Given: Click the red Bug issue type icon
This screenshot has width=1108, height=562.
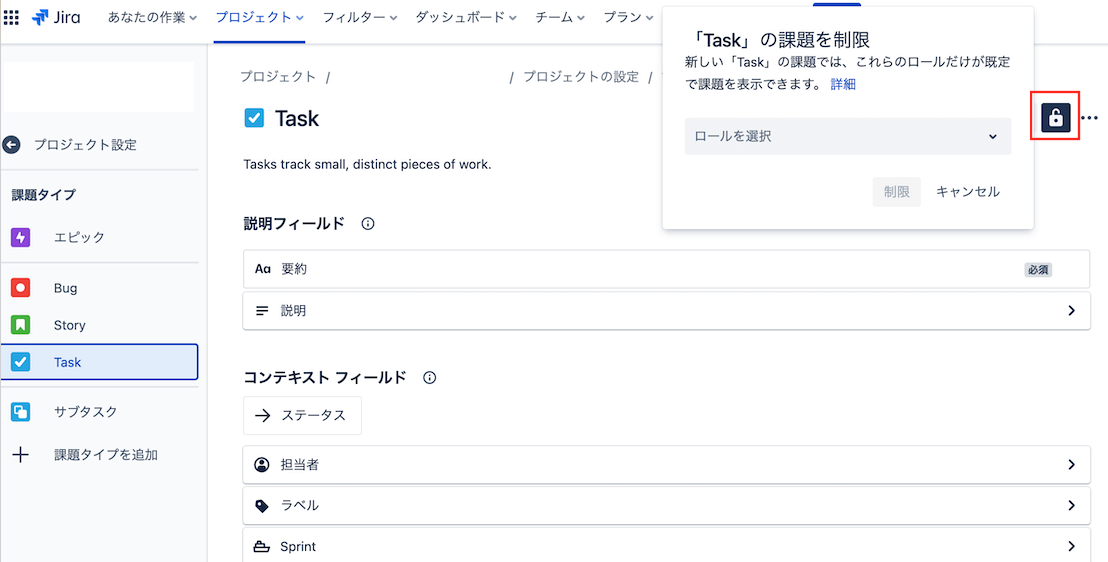Looking at the screenshot, I should click(x=20, y=288).
